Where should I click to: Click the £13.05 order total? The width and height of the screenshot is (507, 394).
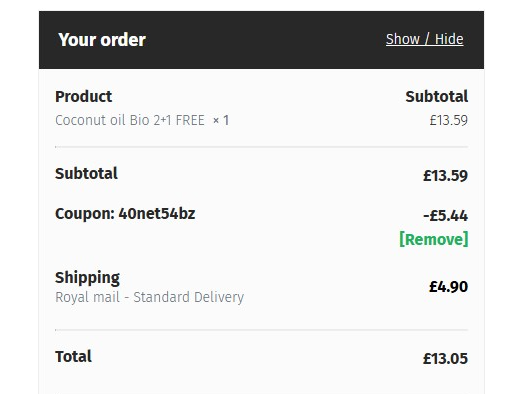click(445, 359)
